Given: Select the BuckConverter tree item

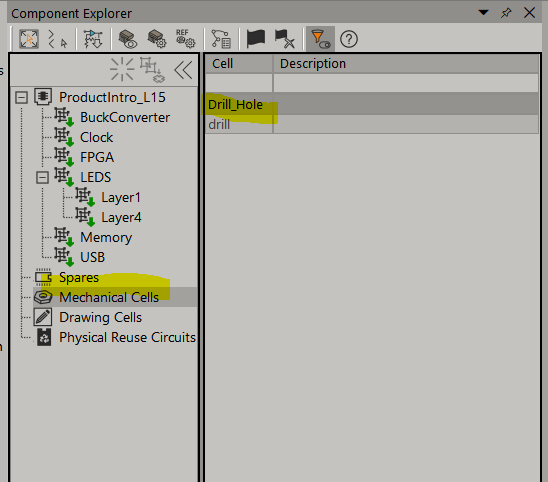Looking at the screenshot, I should [x=125, y=117].
